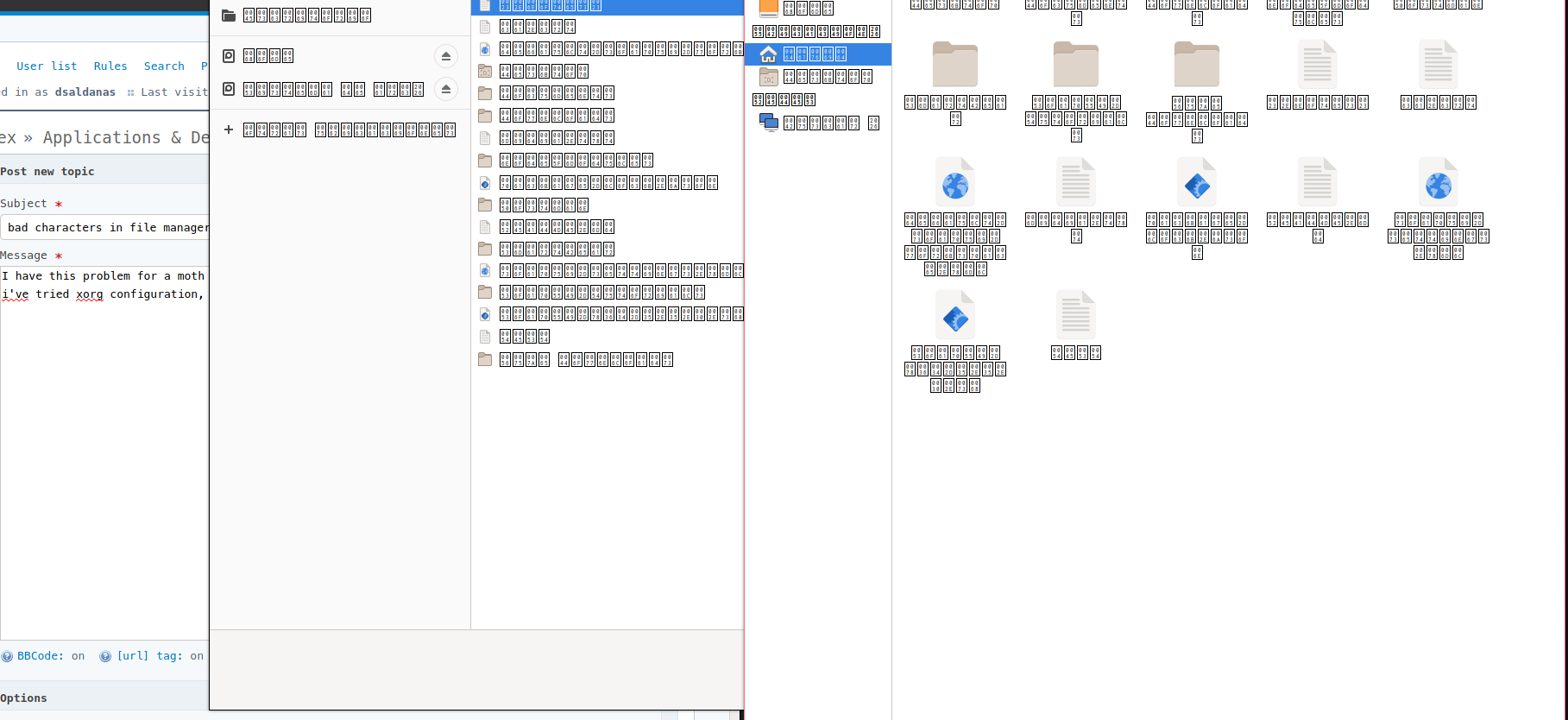Select 'default-soapui-workspace.xml' globe icon in right window
The image size is (1568, 720).
tap(955, 183)
